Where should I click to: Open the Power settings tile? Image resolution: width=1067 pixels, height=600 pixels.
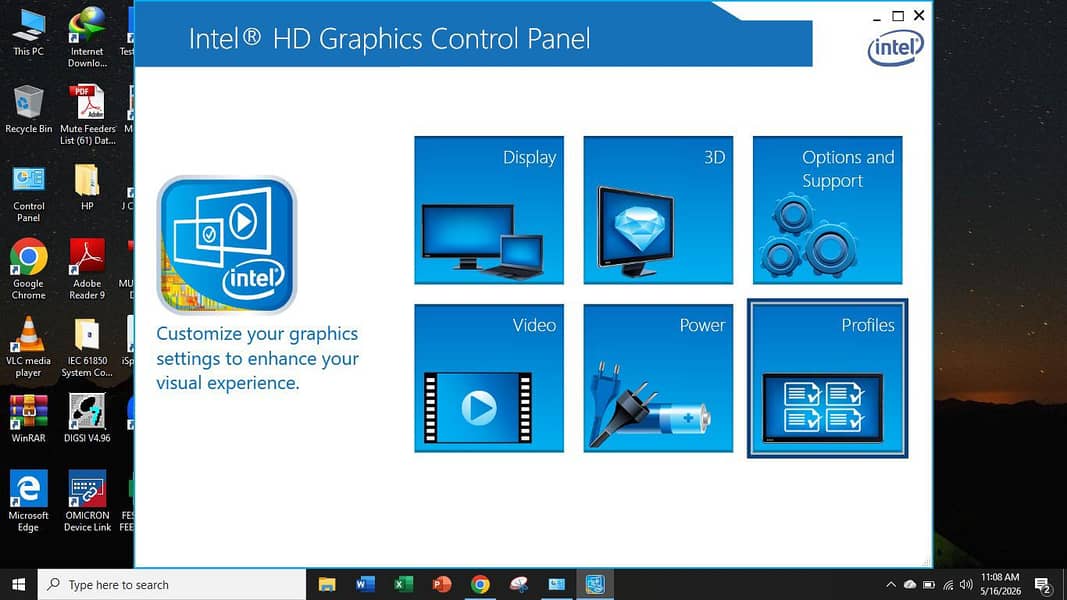[658, 378]
